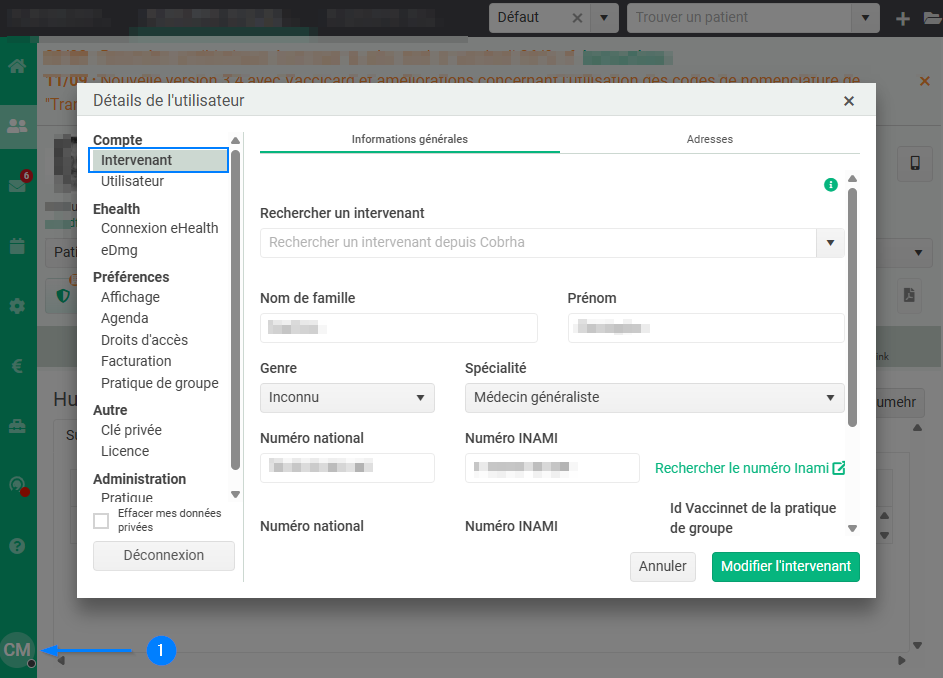Switch to the Adresses tab
Image resolution: width=943 pixels, height=678 pixels.
coord(709,139)
